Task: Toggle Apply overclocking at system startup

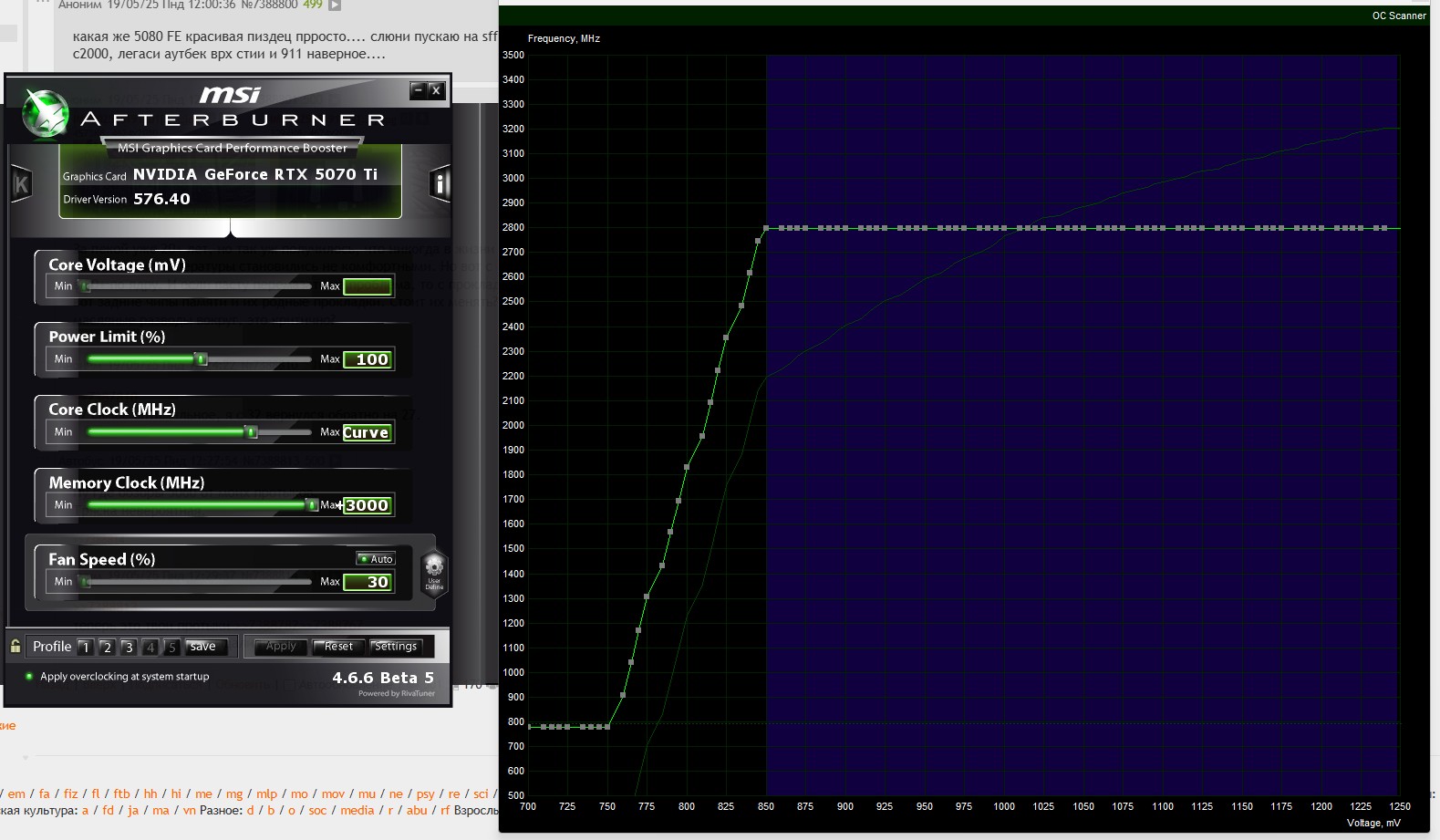Action: point(119,677)
